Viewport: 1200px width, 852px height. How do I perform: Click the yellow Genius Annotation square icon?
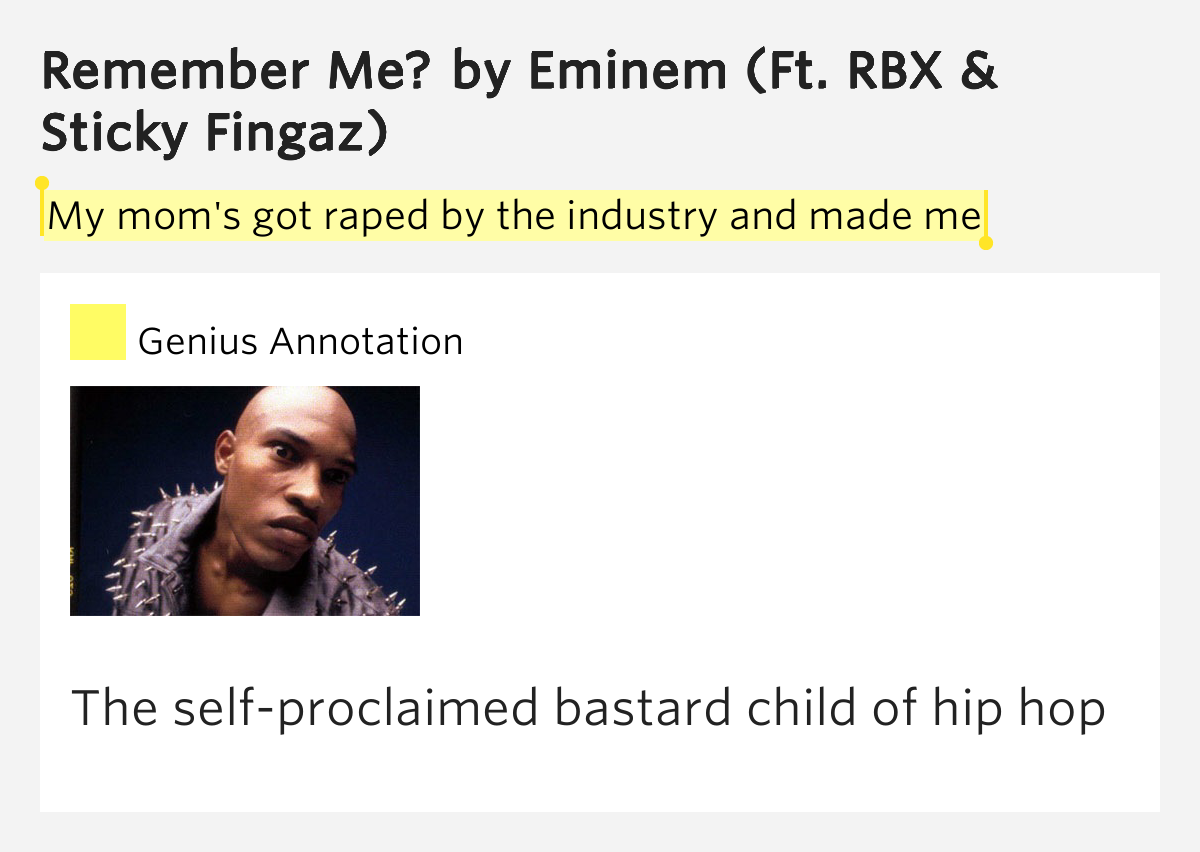coord(97,332)
